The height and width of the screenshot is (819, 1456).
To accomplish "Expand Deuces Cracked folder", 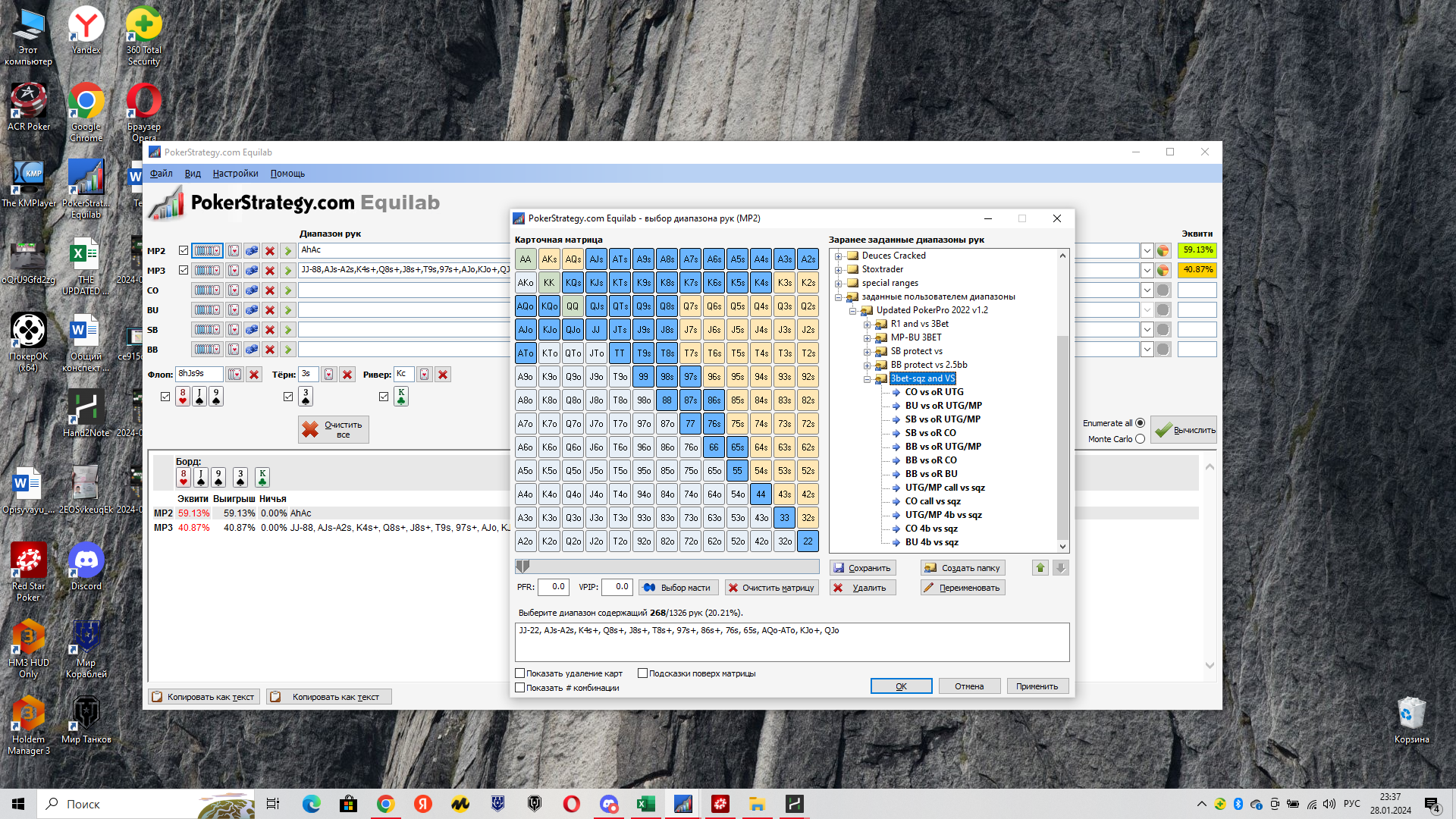I will click(839, 256).
